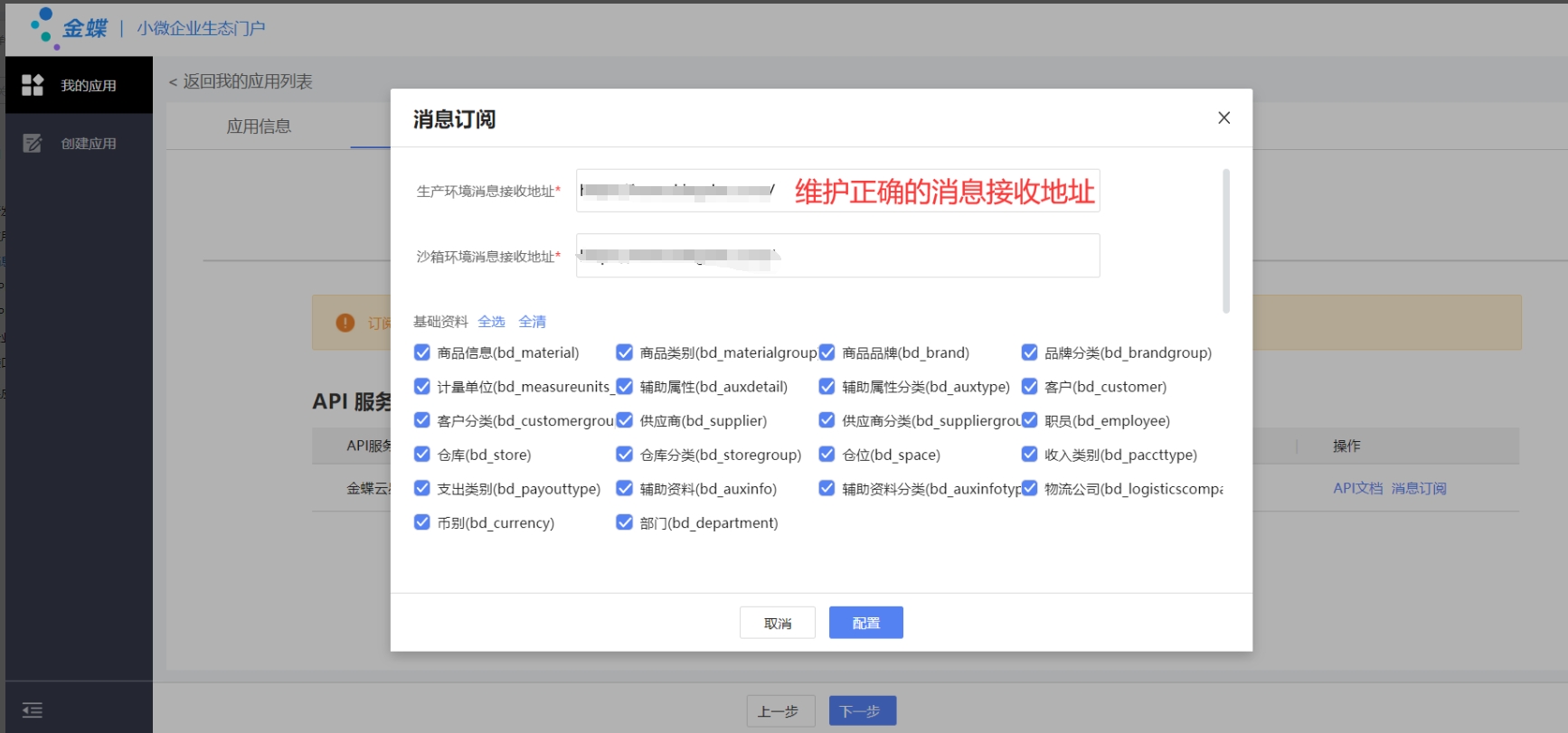
Task: Click 全选 to select all items
Action: coord(491,322)
